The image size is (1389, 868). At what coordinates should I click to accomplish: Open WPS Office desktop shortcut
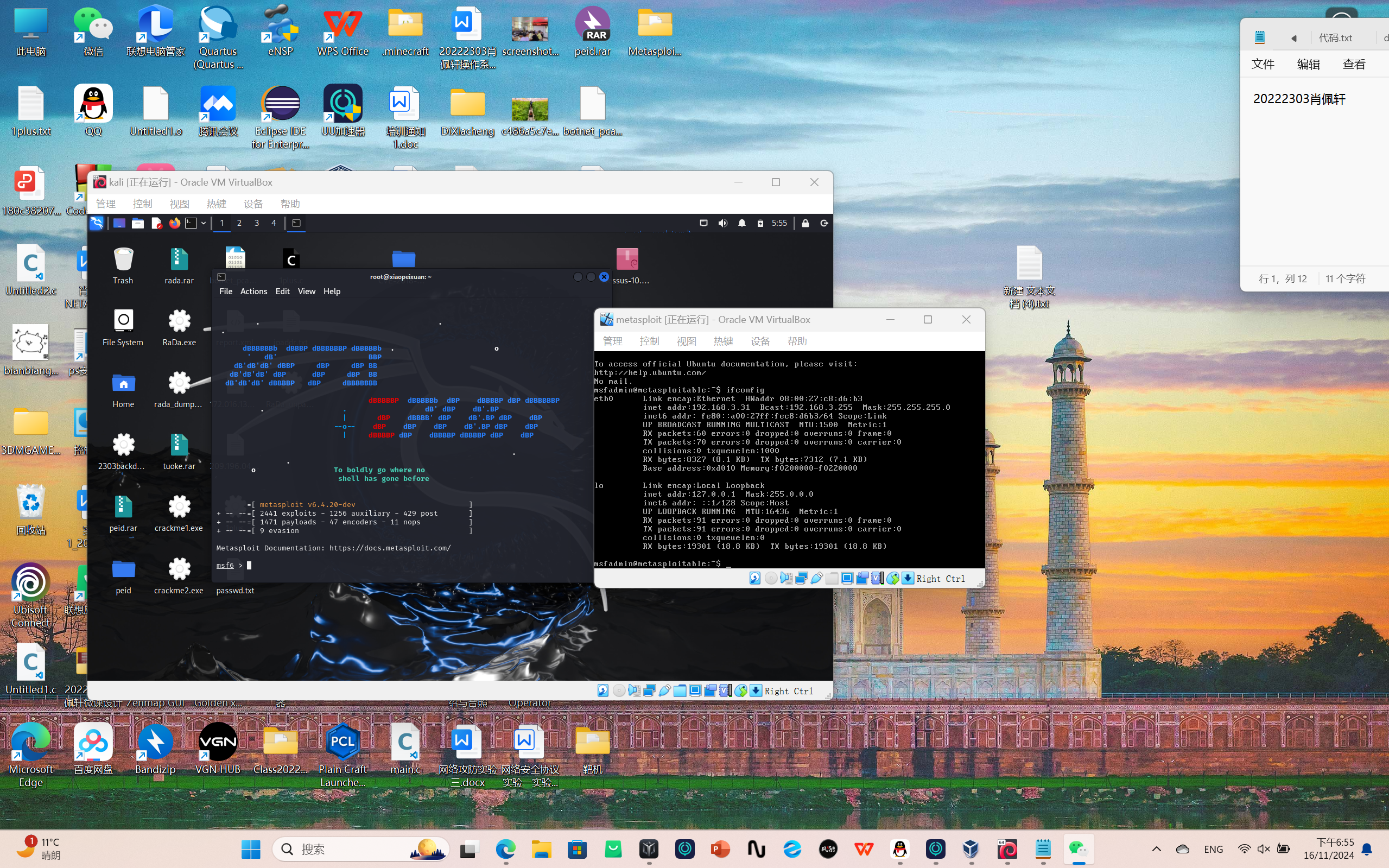click(343, 31)
